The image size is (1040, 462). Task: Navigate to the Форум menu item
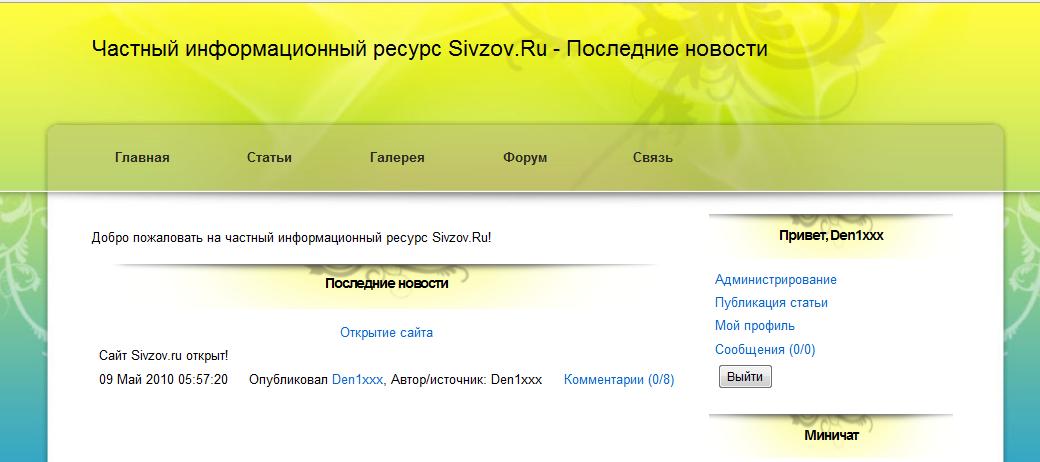click(525, 158)
